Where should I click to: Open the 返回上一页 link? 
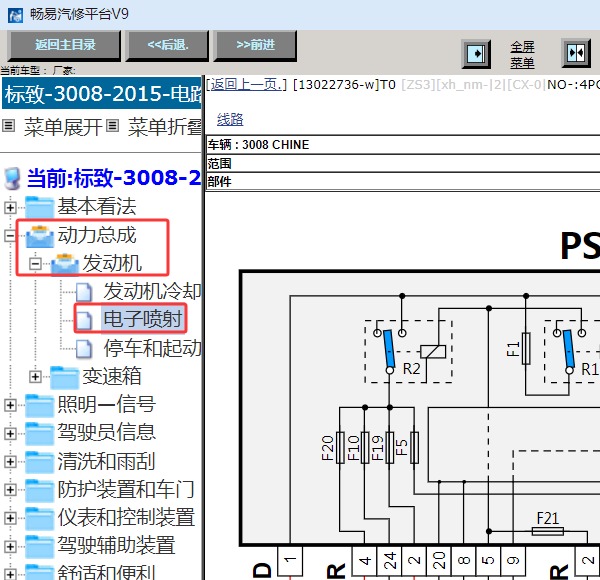(247, 84)
